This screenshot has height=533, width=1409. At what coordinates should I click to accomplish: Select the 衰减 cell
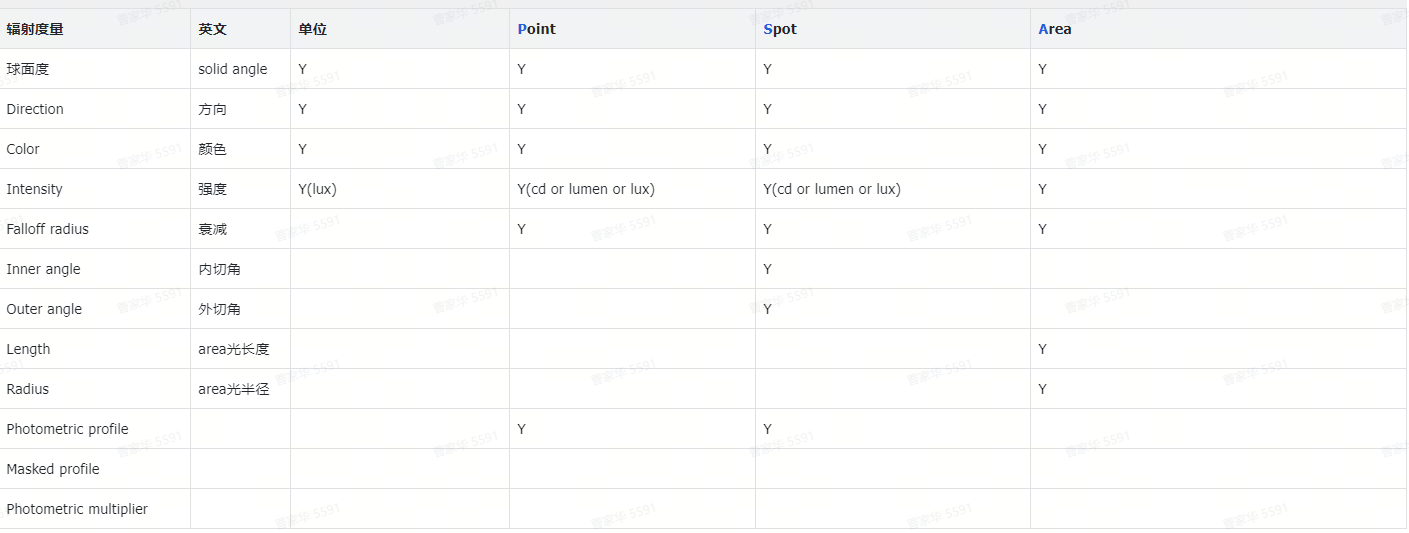pyautogui.click(x=212, y=229)
